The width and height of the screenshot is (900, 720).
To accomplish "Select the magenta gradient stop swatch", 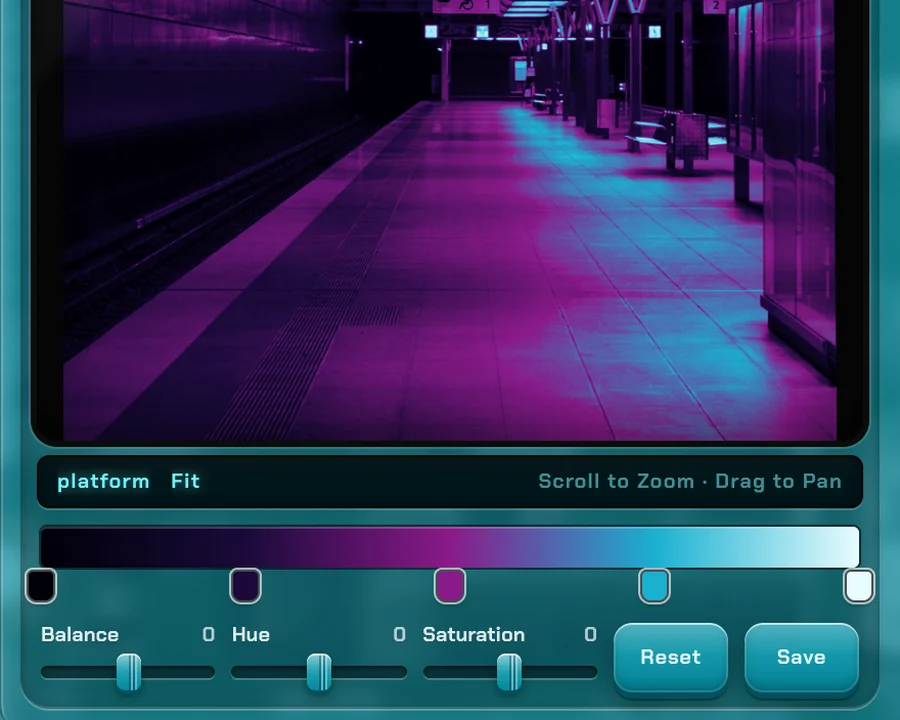I will click(x=450, y=586).
